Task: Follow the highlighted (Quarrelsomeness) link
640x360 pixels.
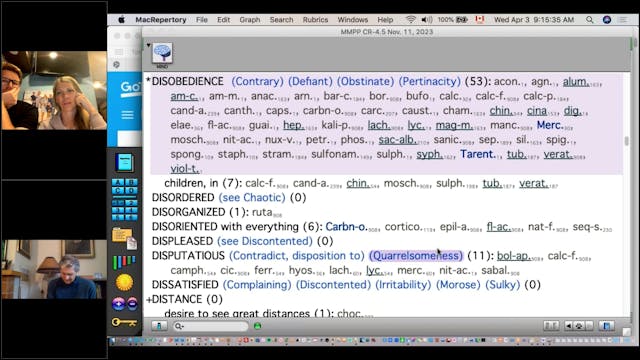Action: click(x=416, y=256)
